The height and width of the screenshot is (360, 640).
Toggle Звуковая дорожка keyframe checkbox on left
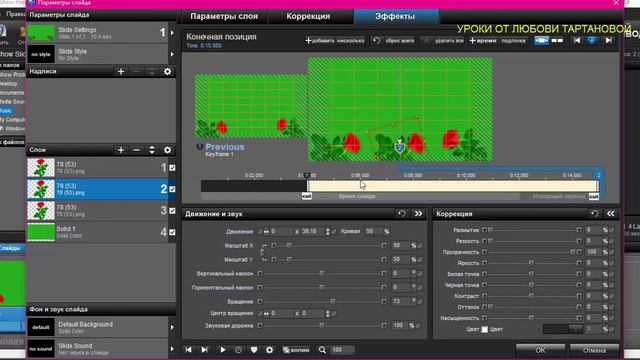click(260, 326)
